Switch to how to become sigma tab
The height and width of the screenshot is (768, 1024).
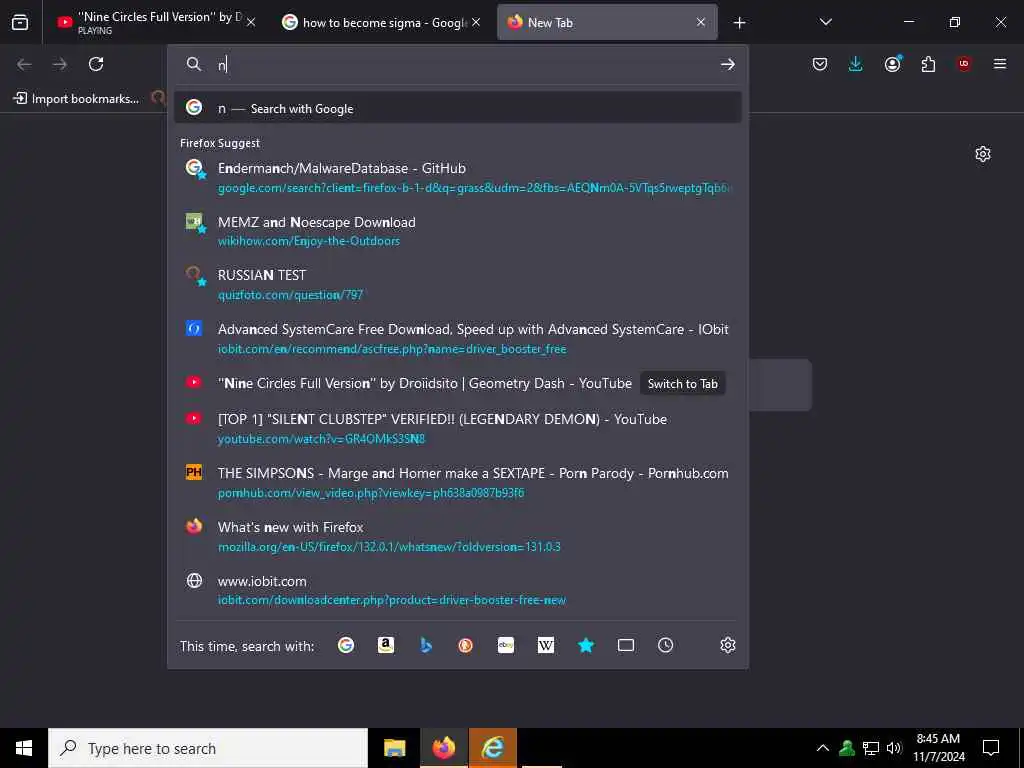(381, 22)
